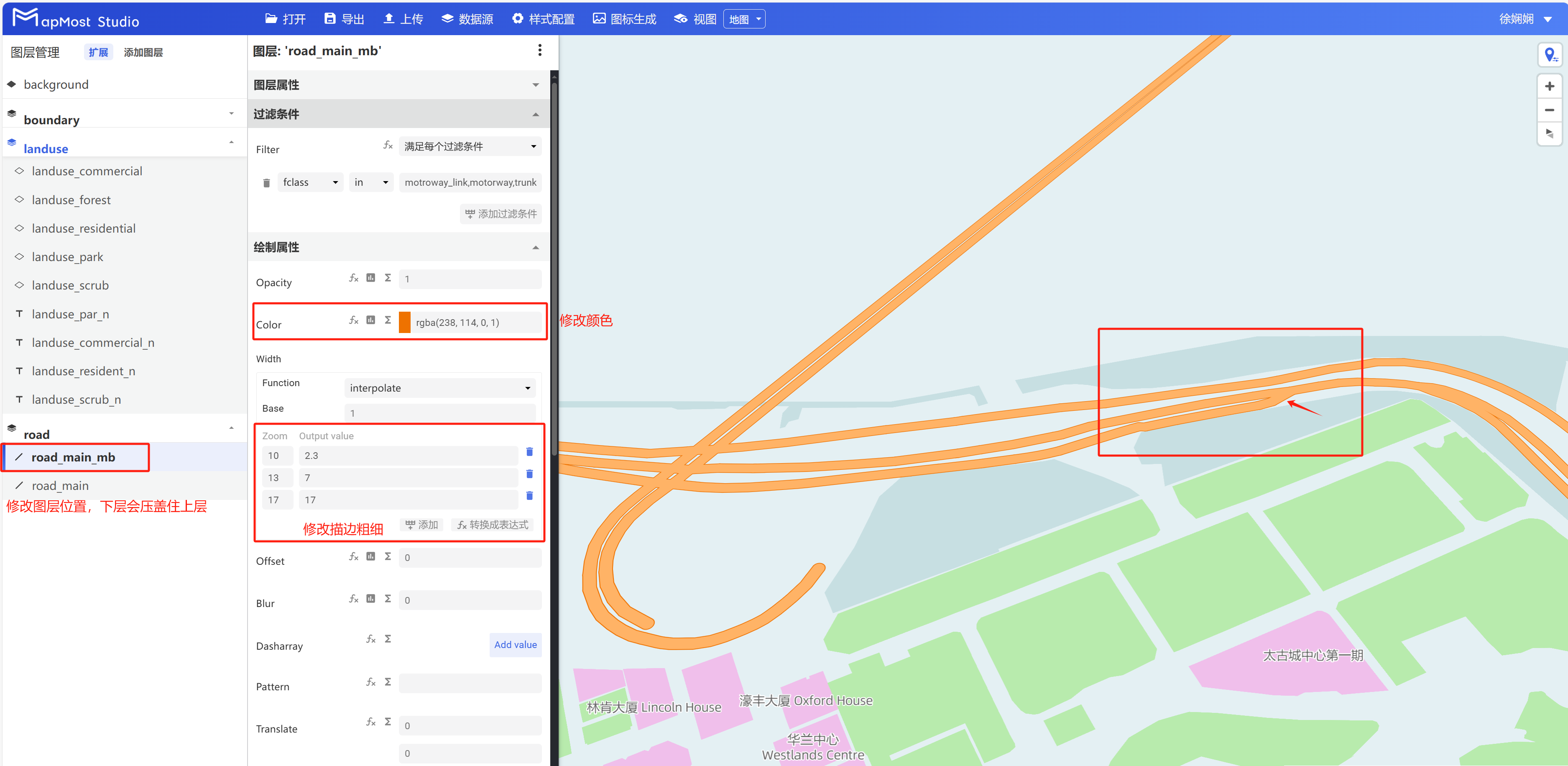Screen dimensions: 1568x766
Task: Click Add value for Dasharray
Action: tap(515, 645)
